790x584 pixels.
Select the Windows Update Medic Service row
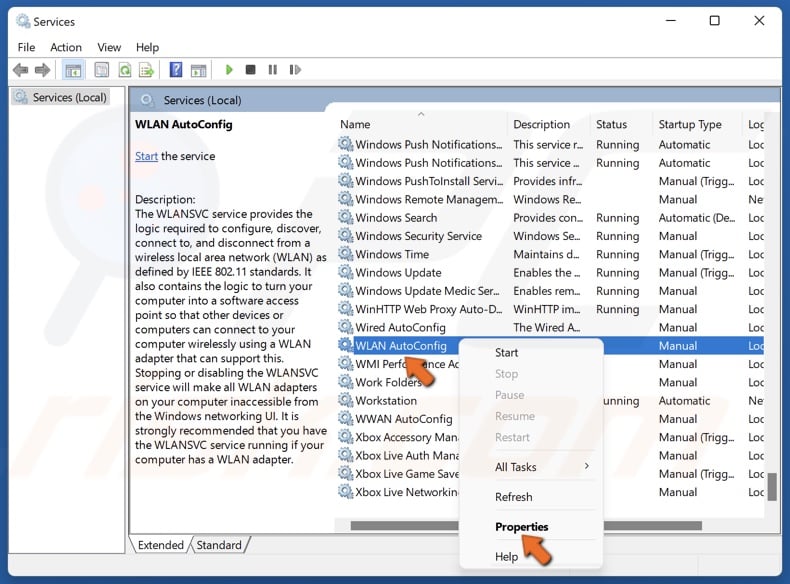click(x=550, y=291)
